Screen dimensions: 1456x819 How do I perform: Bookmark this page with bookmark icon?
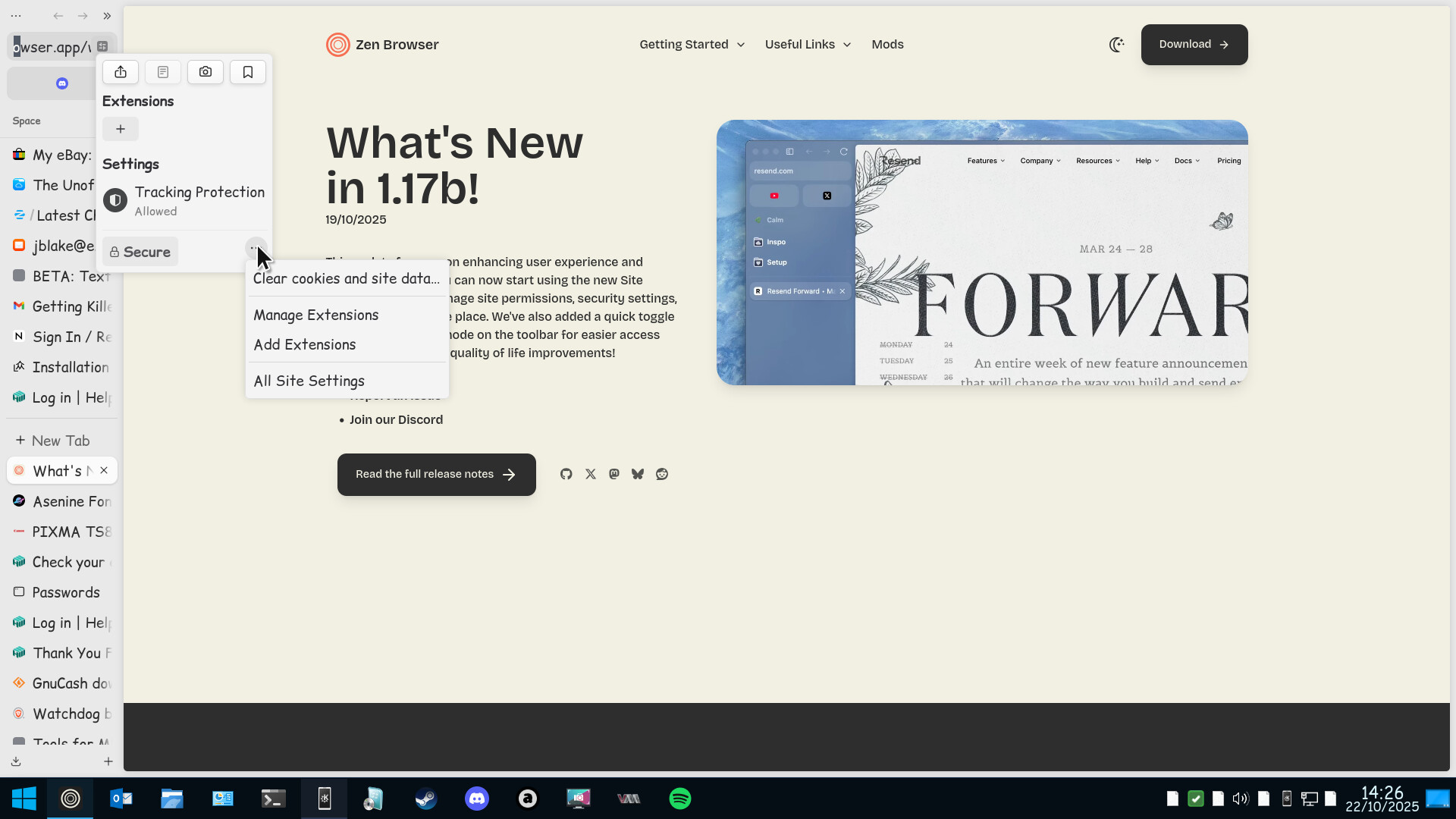(248, 72)
